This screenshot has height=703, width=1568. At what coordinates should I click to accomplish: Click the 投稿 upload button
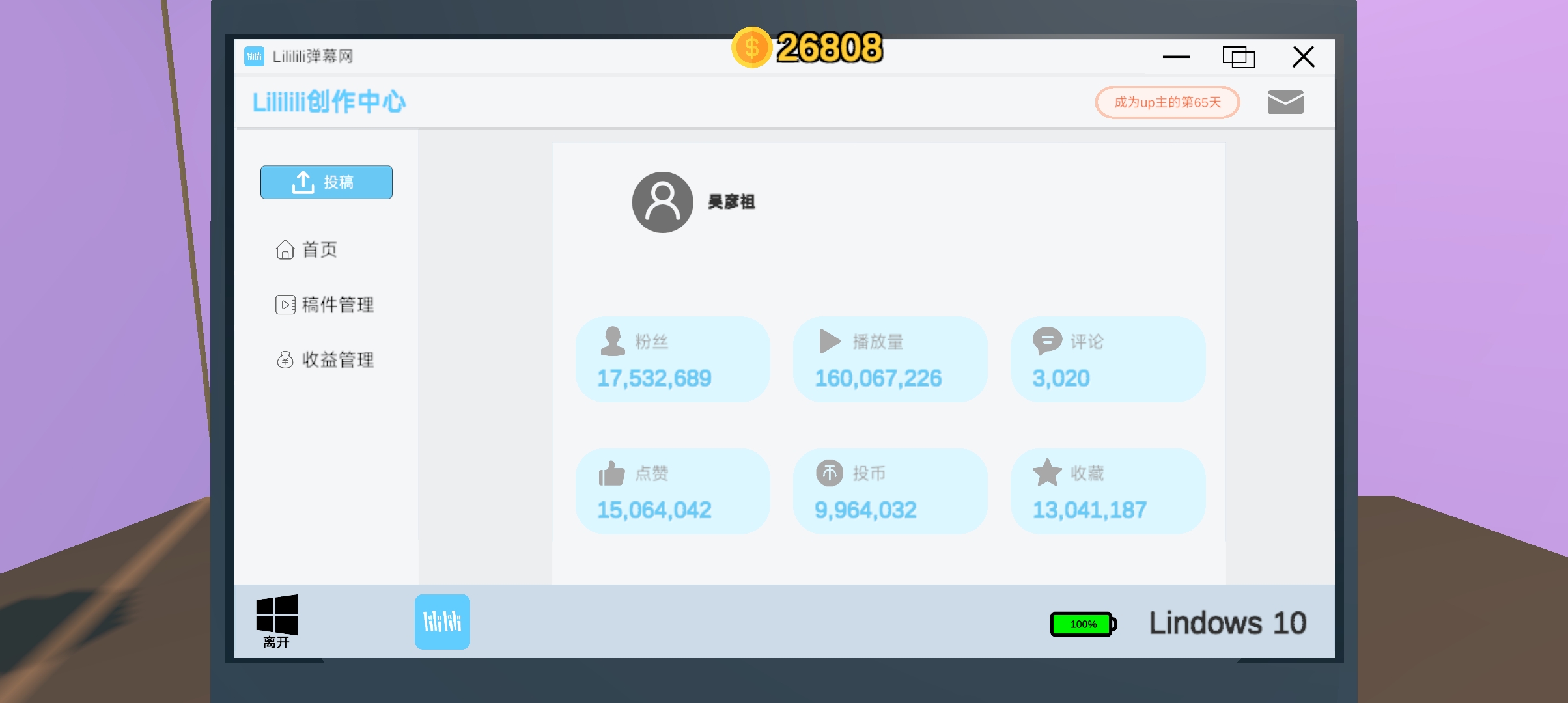point(326,182)
